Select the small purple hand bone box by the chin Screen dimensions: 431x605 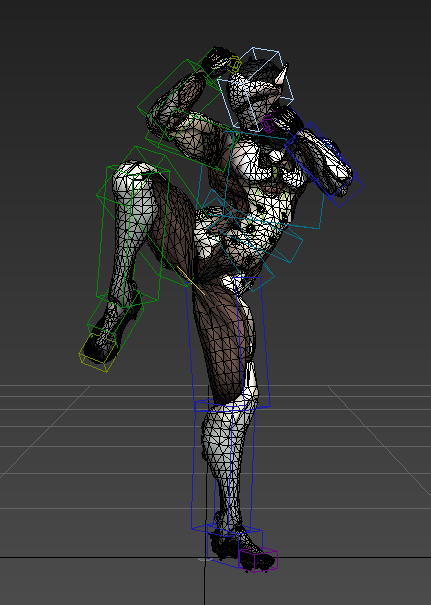[x=267, y=124]
